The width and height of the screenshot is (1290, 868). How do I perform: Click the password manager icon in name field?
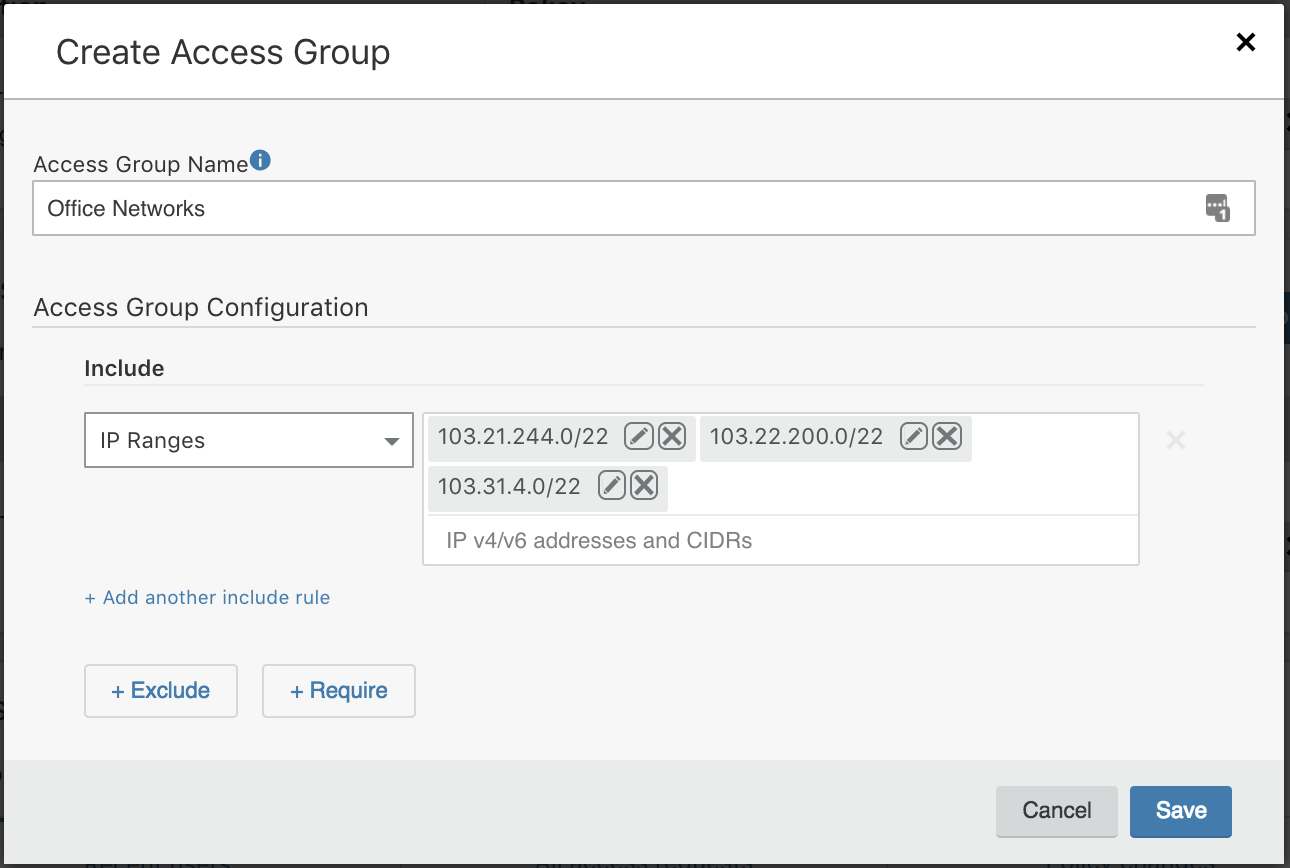(1217, 208)
